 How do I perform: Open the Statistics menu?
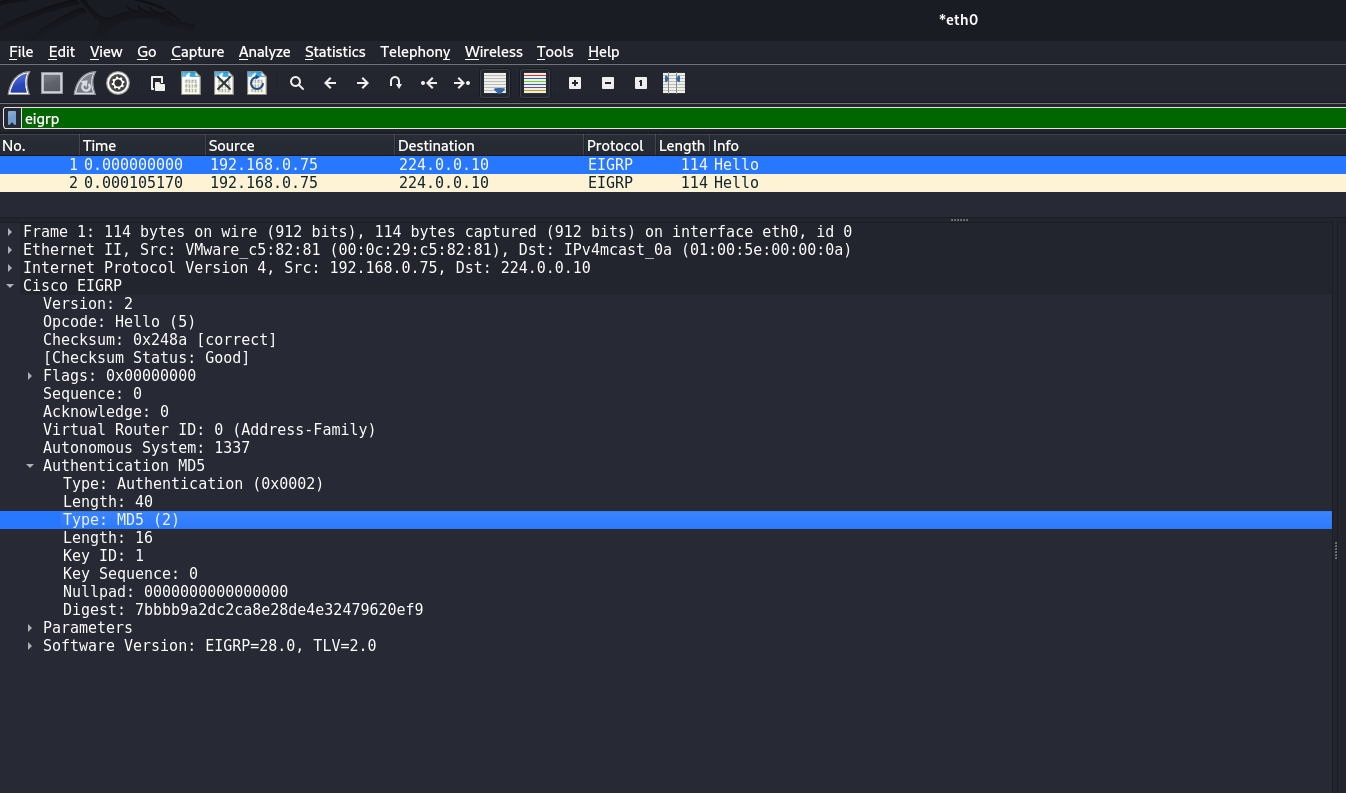334,52
